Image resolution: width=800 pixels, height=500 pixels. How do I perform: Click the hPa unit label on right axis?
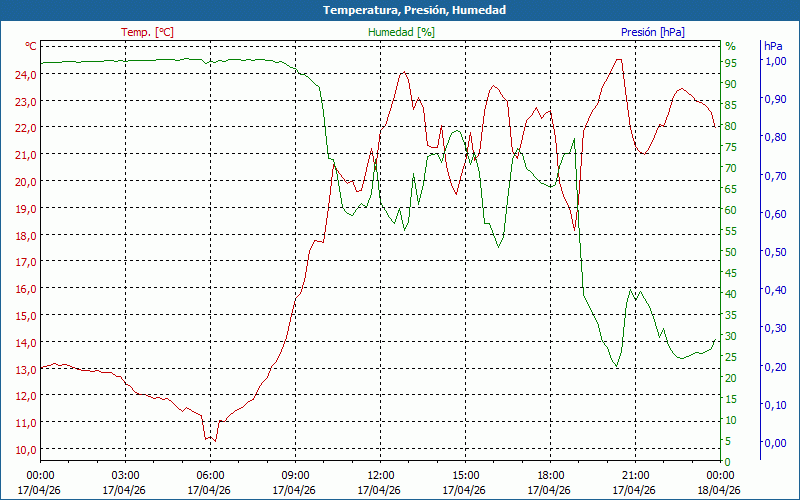(773, 46)
